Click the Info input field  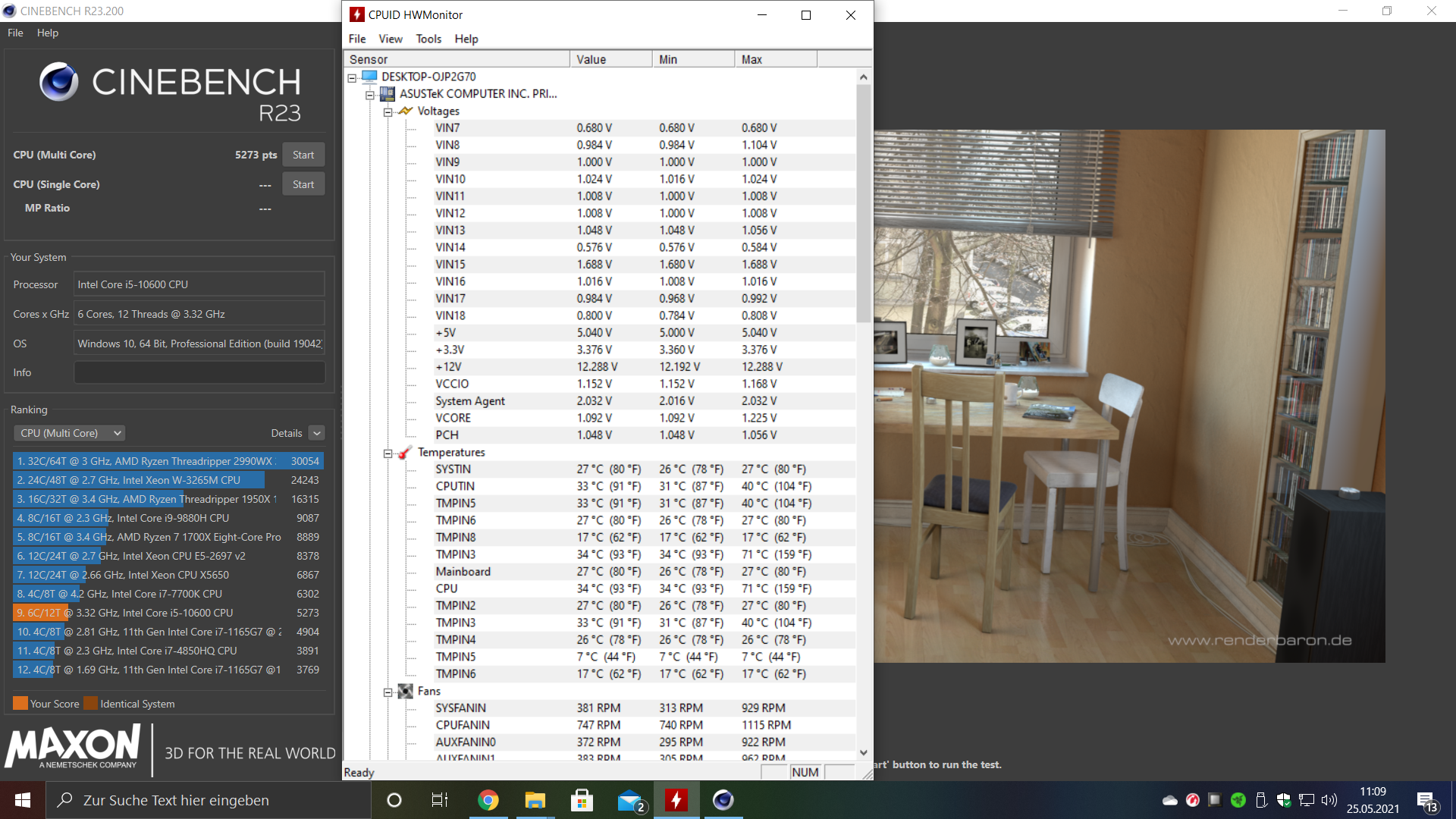199,372
